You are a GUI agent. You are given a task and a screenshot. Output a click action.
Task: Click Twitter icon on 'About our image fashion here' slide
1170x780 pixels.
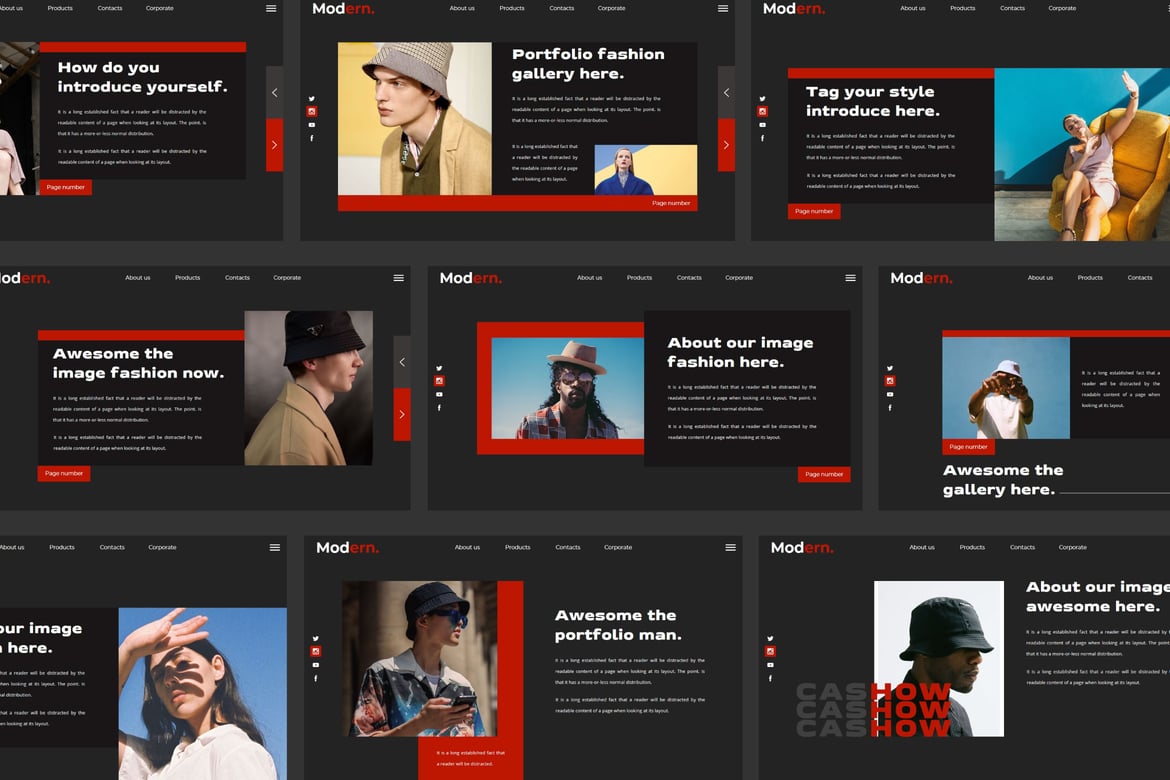[x=439, y=368]
